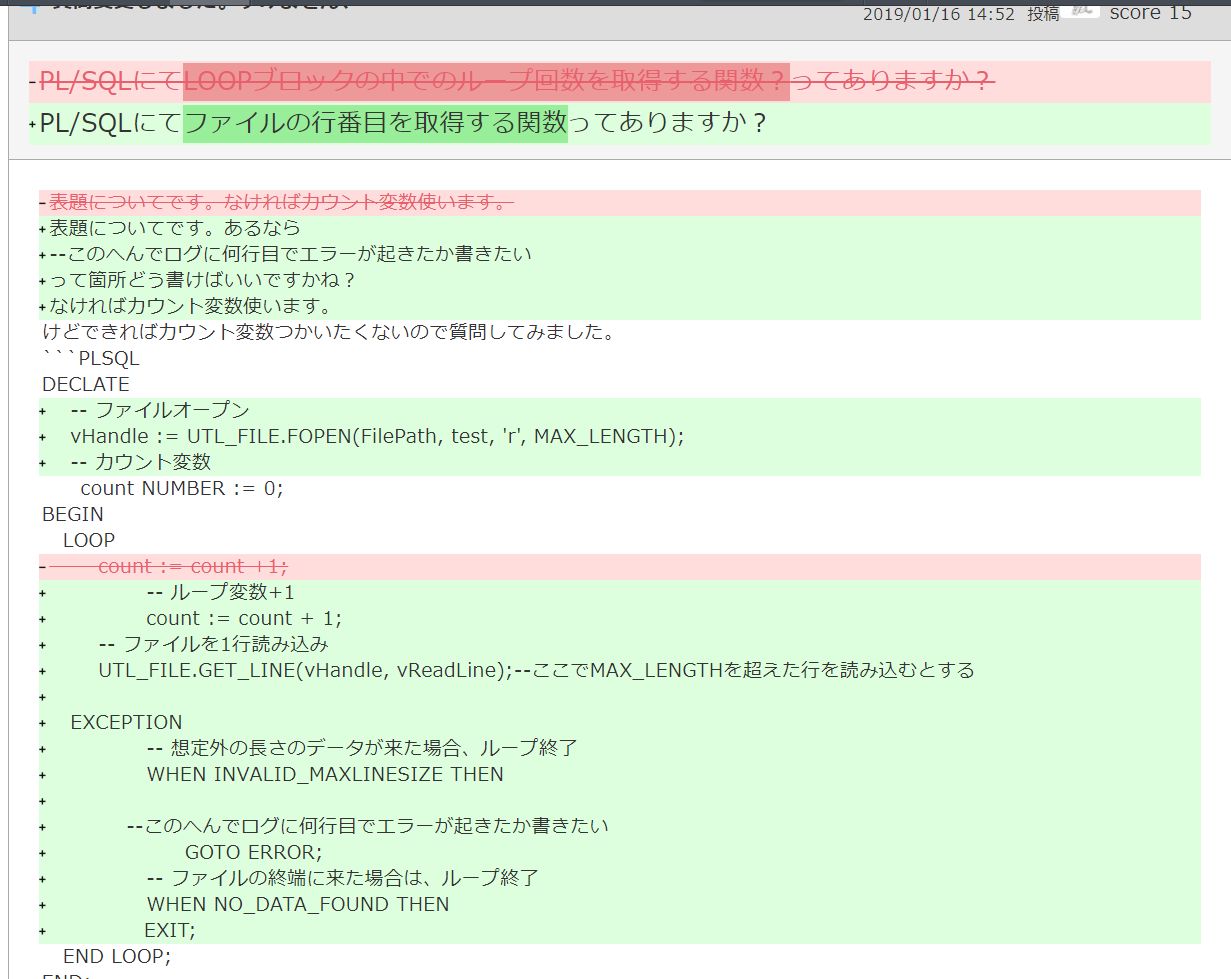Click the WHEN INVALID_MAXLINESIZE THEN line
Screen dimensions: 1231x979
pos(325,774)
